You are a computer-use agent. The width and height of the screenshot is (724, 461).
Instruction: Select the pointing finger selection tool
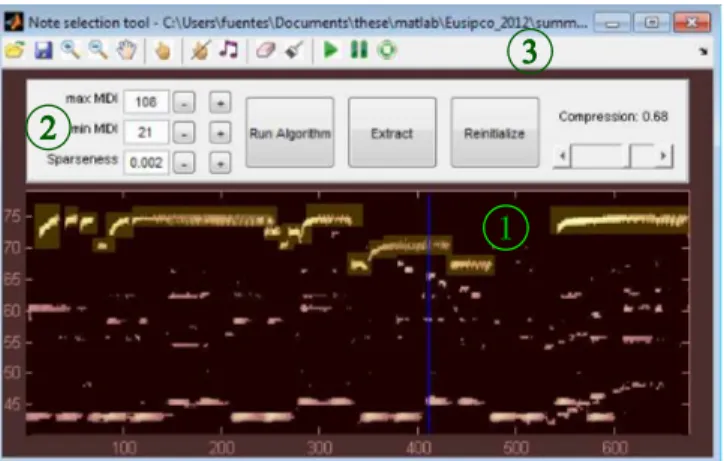point(163,51)
